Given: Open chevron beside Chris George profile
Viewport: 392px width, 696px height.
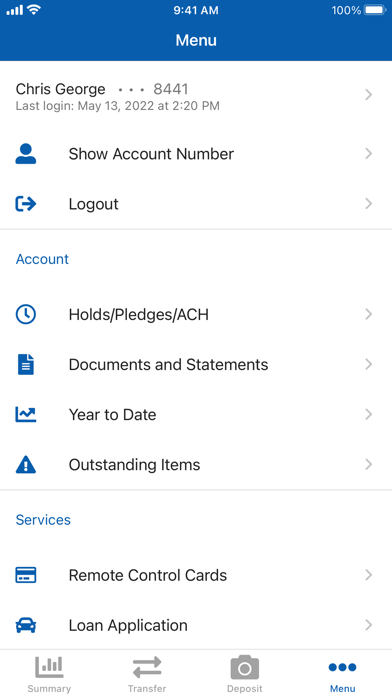Looking at the screenshot, I should click(368, 95).
